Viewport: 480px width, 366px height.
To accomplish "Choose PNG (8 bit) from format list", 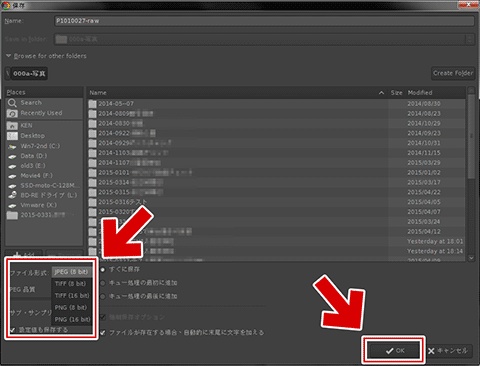I will coord(71,308).
